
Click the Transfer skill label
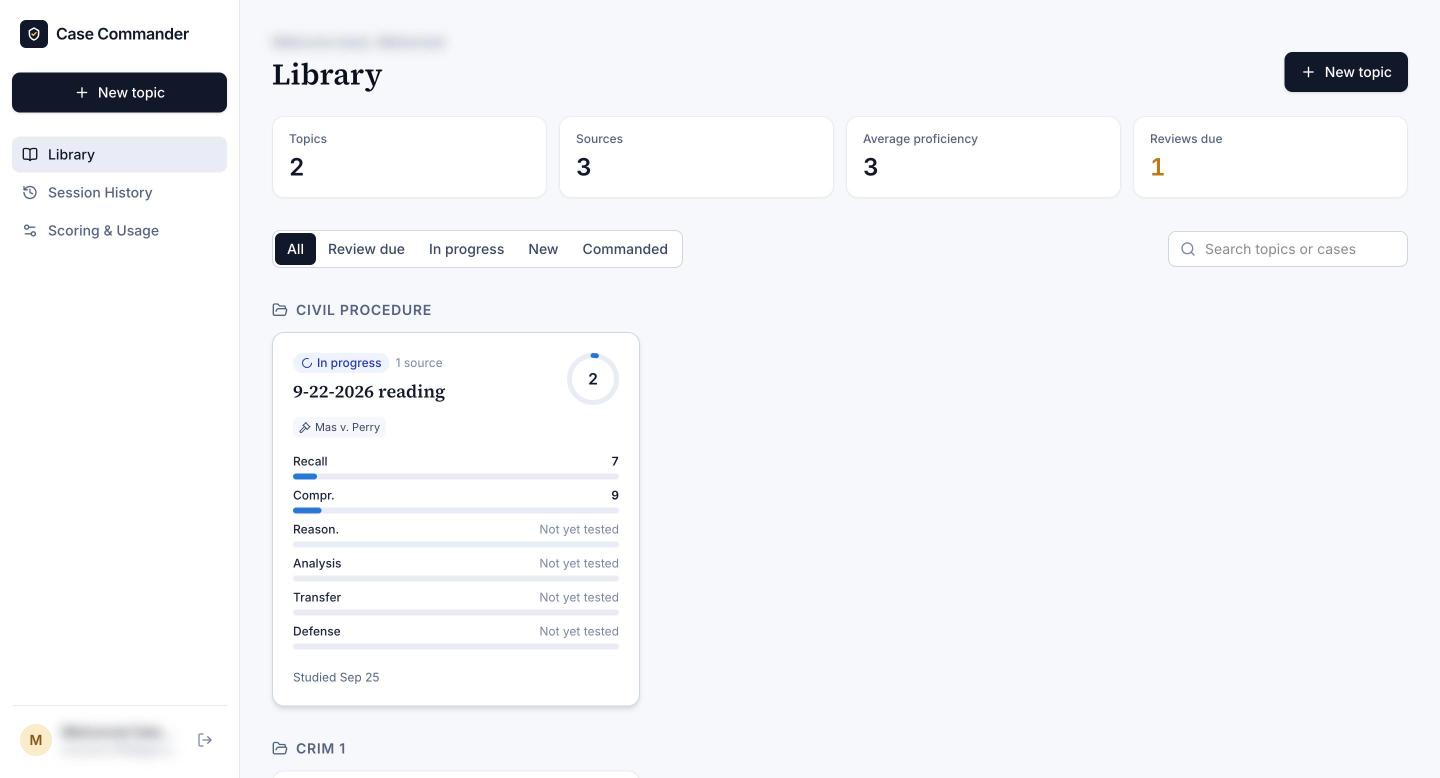pyautogui.click(x=317, y=597)
